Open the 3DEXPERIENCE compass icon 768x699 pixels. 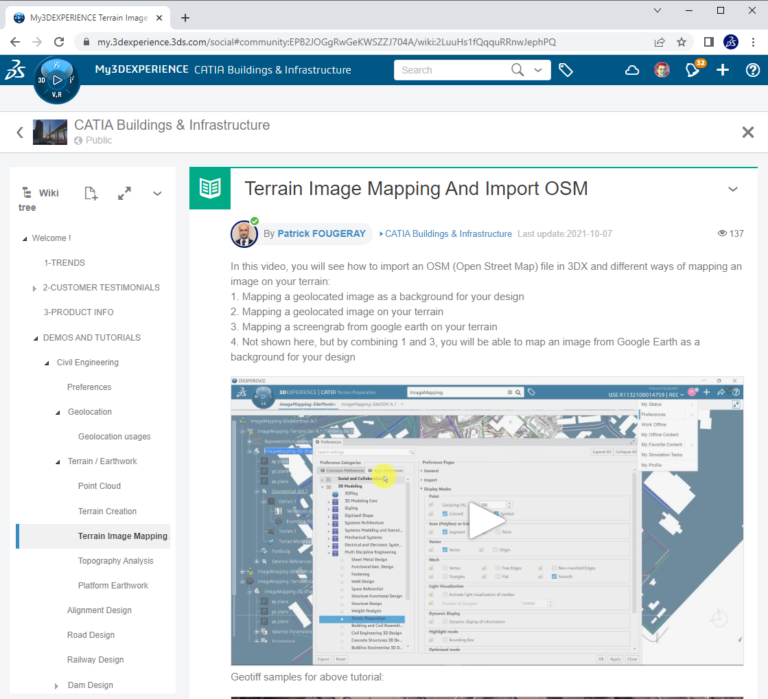pyautogui.click(x=56, y=80)
